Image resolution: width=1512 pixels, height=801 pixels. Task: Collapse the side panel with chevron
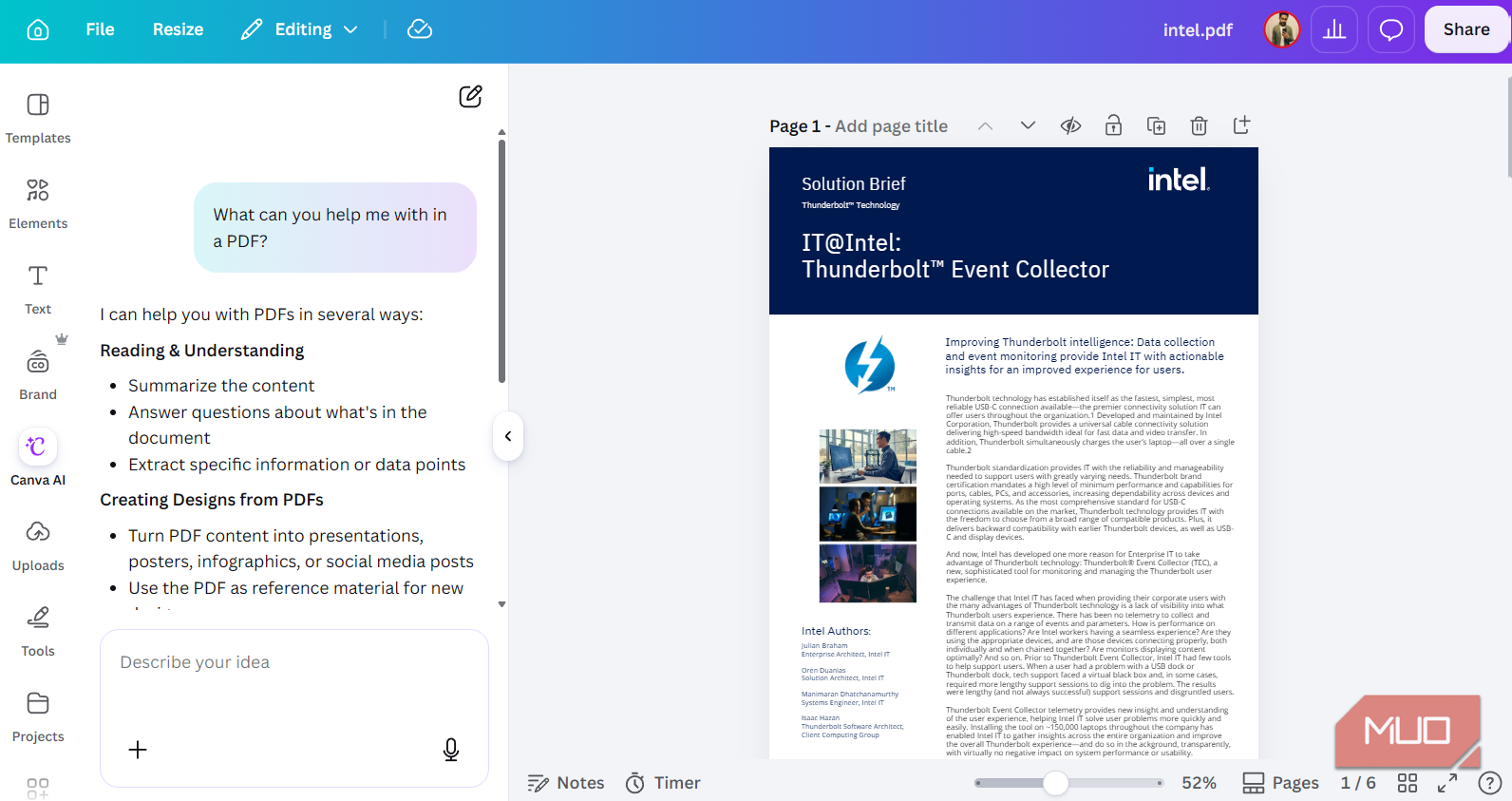tap(508, 436)
